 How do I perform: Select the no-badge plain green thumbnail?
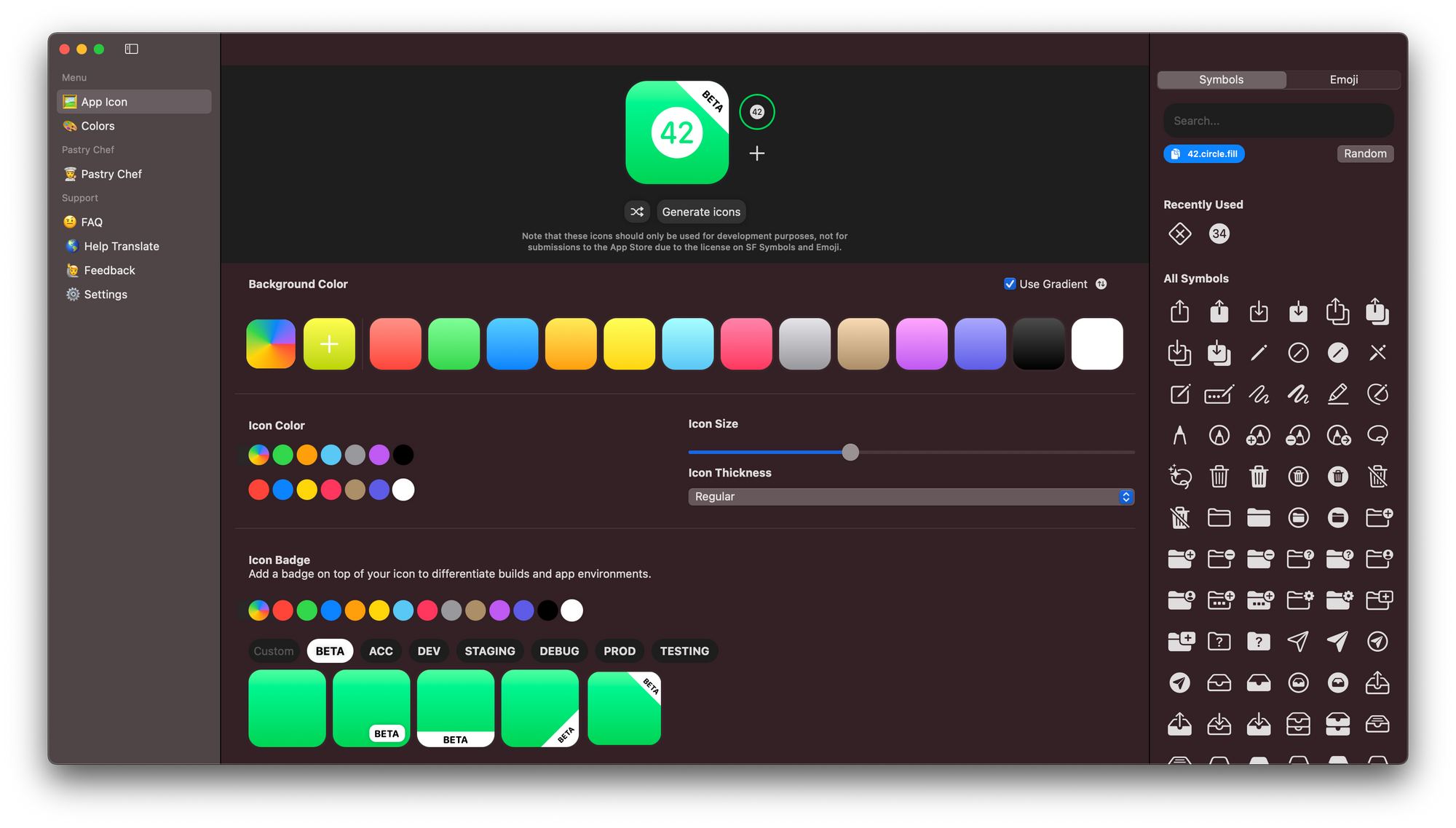pyautogui.click(x=287, y=708)
